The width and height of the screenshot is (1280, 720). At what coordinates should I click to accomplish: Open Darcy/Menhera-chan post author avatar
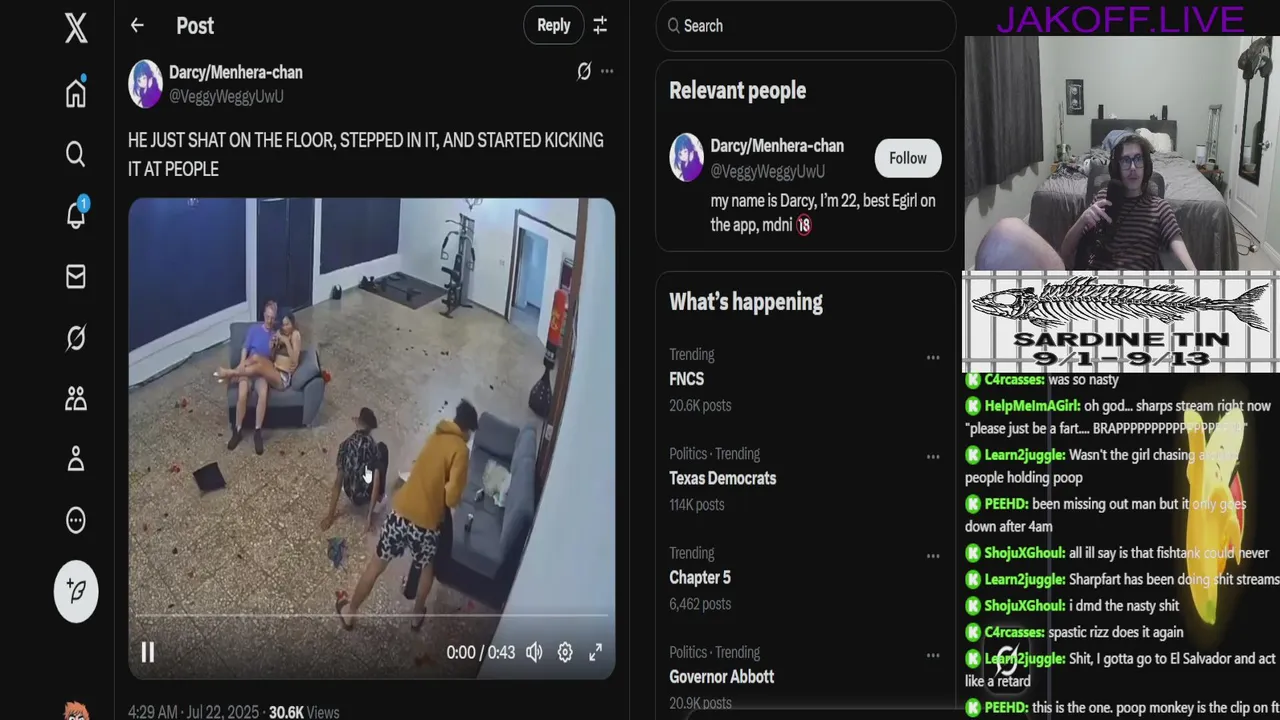145,84
